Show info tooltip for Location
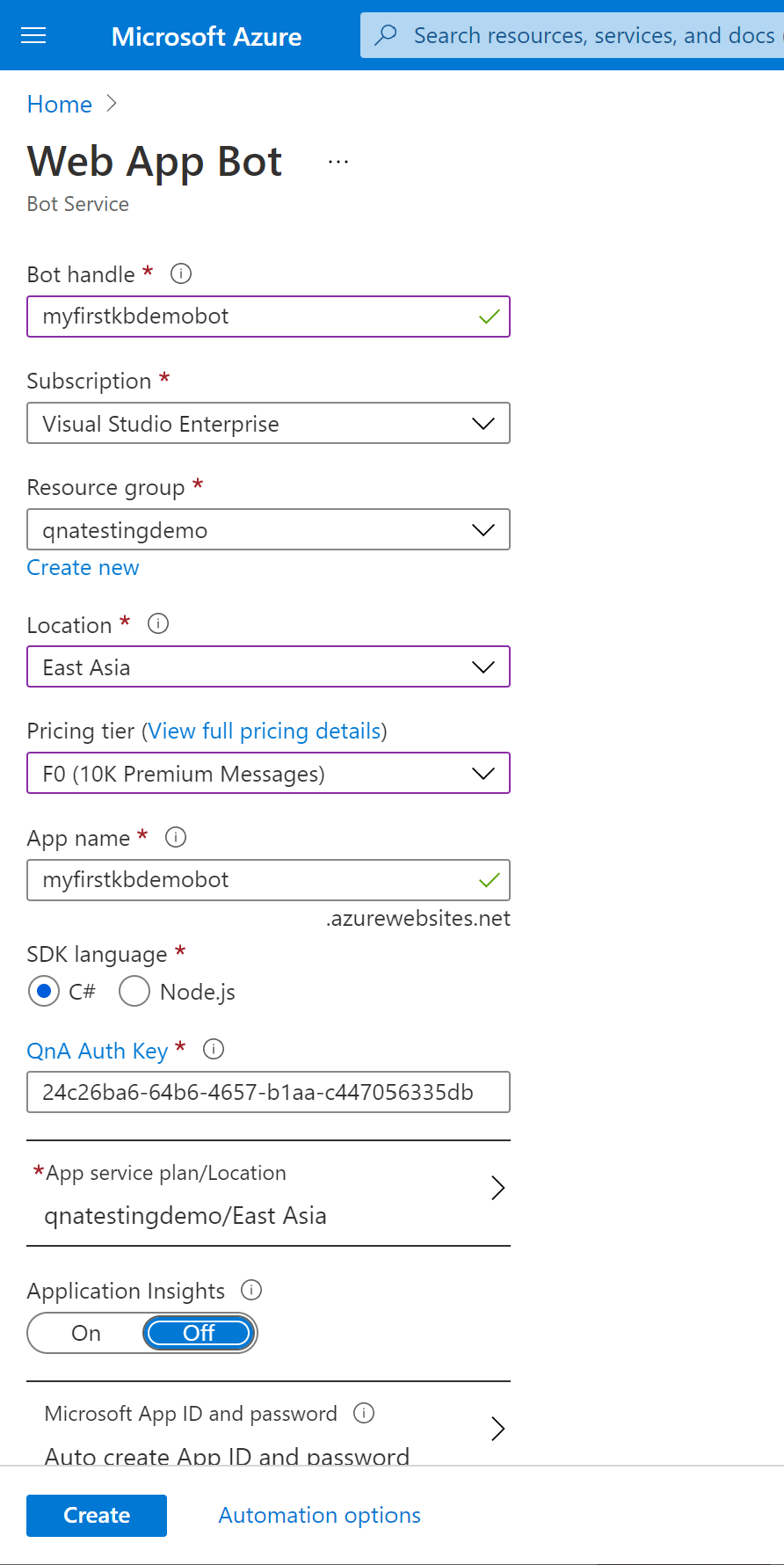 coord(158,624)
